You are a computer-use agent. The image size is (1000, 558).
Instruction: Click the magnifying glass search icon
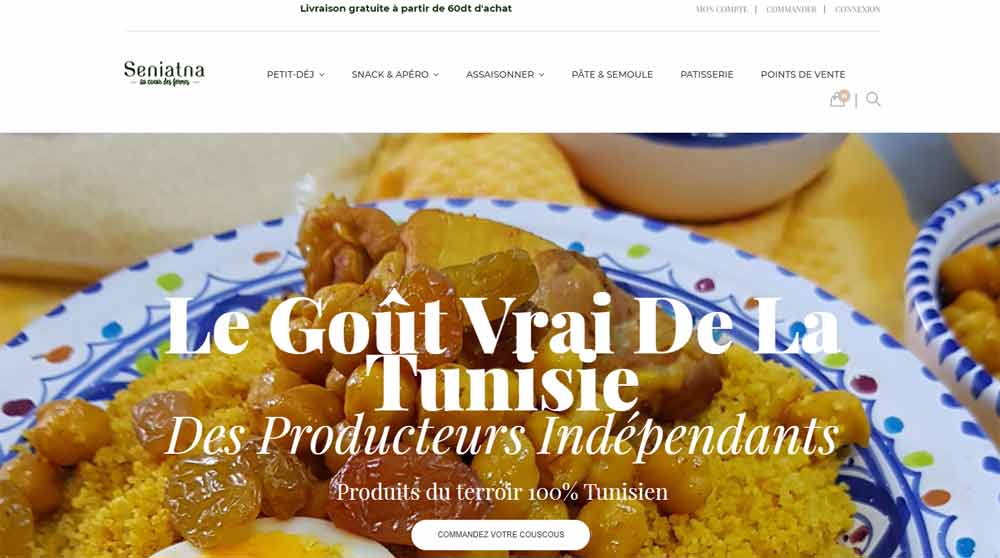coord(873,99)
